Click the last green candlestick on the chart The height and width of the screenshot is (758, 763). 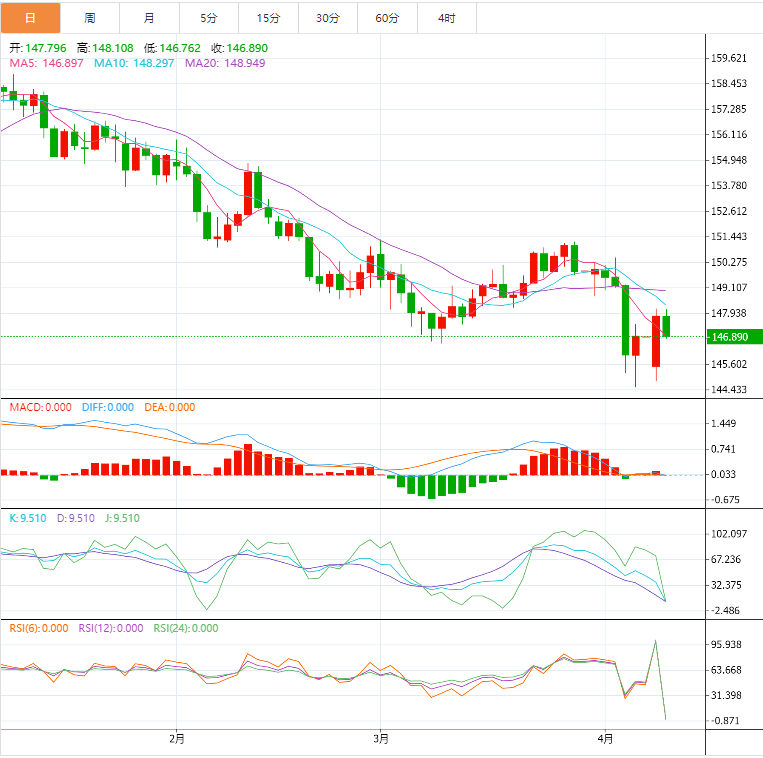pos(666,326)
